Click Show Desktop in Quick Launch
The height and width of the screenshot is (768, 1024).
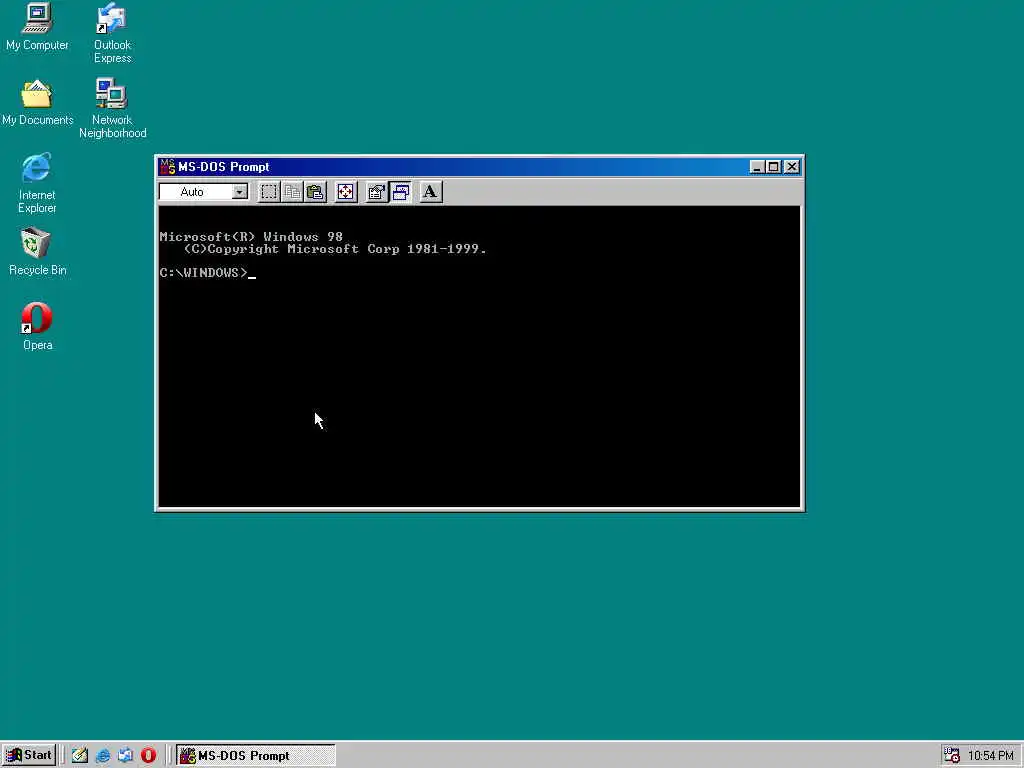click(x=80, y=756)
